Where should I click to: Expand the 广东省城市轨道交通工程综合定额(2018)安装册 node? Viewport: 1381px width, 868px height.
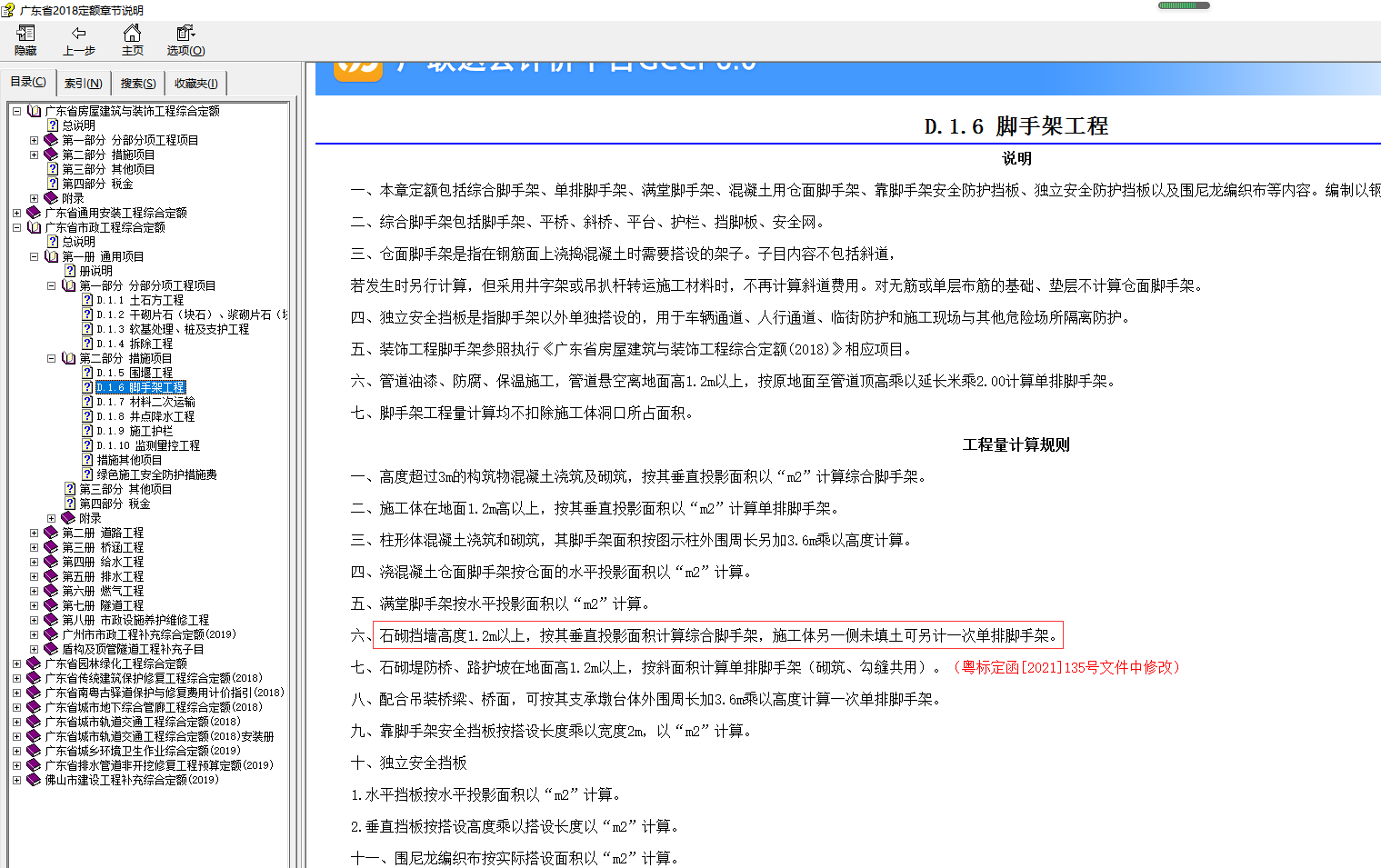[16, 736]
